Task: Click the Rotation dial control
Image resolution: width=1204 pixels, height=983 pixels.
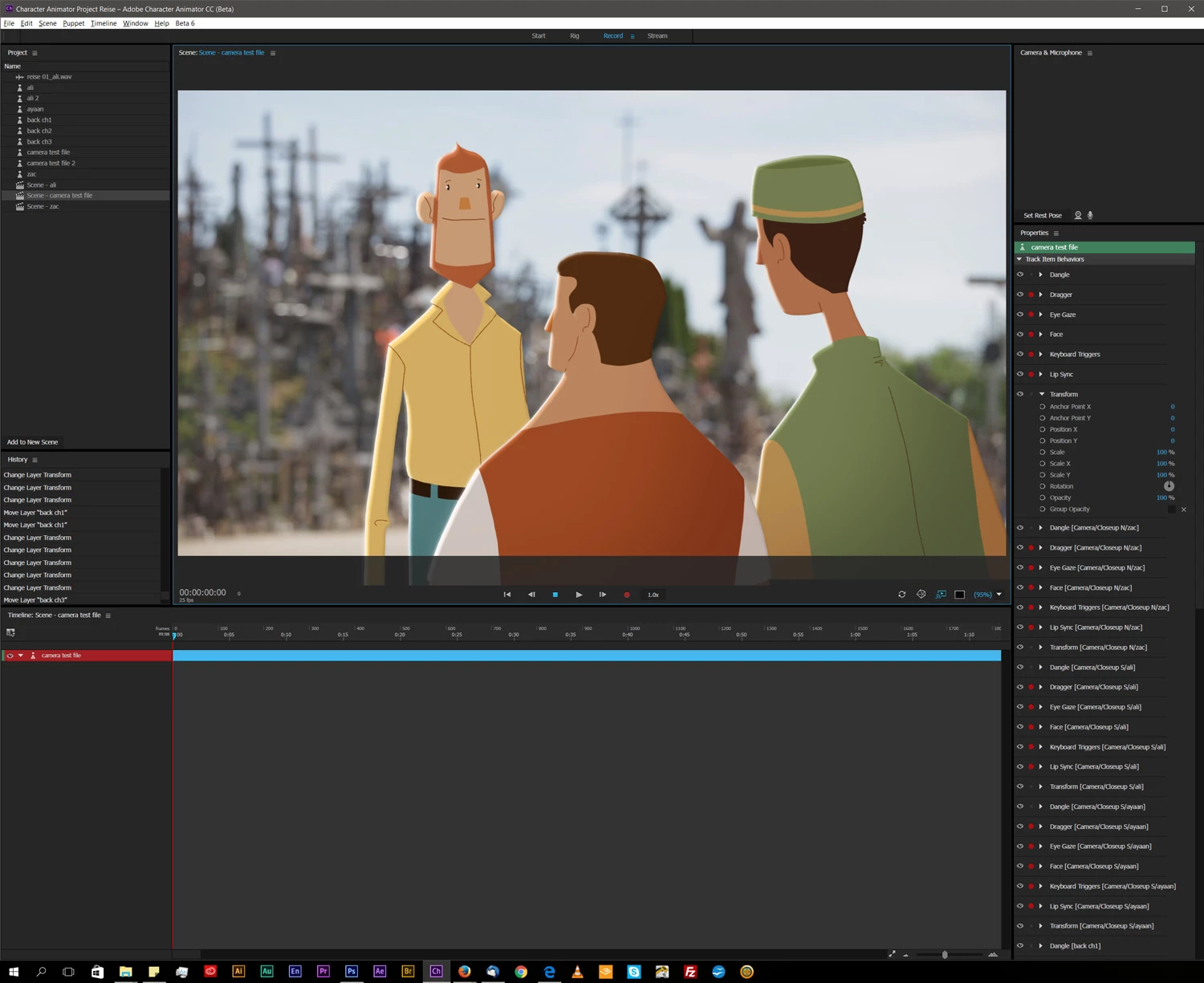Action: pos(1169,486)
